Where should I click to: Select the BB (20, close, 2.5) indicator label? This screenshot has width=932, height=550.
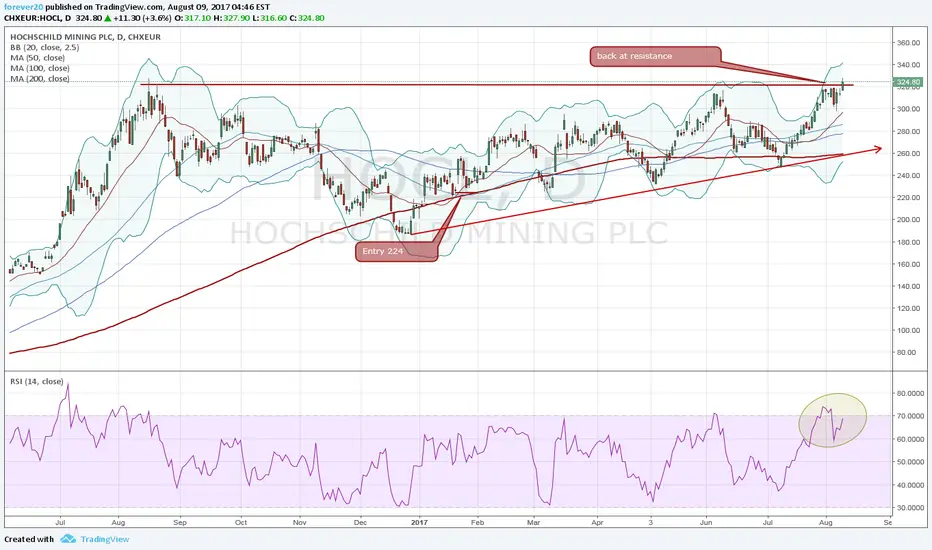(45, 48)
